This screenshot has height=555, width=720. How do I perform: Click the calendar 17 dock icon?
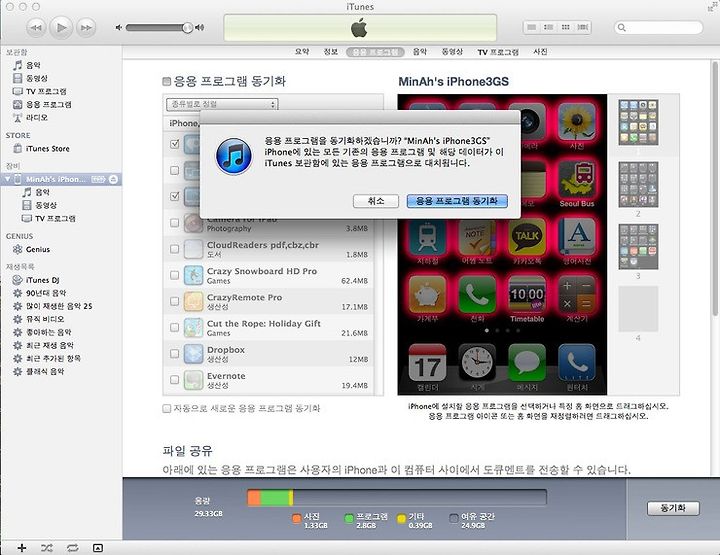pyautogui.click(x=428, y=363)
